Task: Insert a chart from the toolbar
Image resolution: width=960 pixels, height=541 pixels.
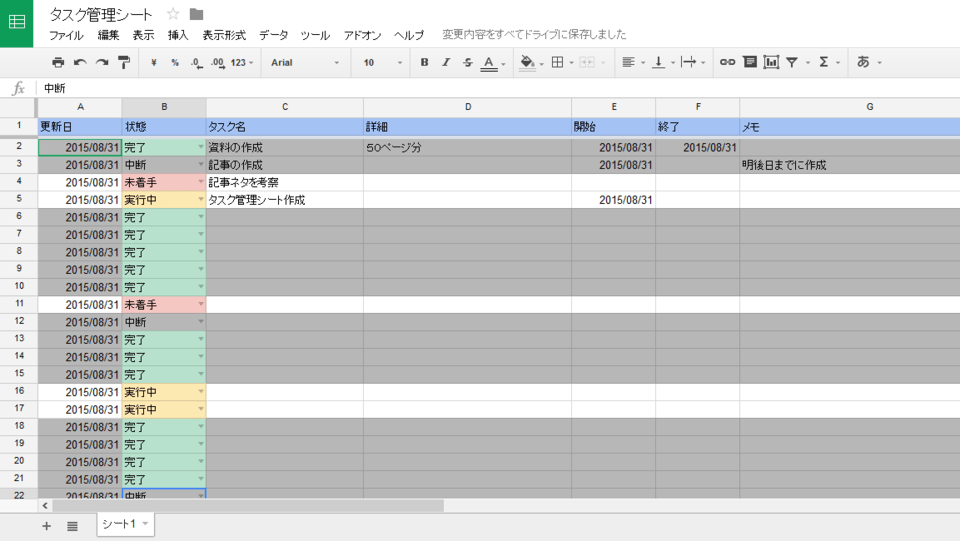Action: [x=771, y=63]
